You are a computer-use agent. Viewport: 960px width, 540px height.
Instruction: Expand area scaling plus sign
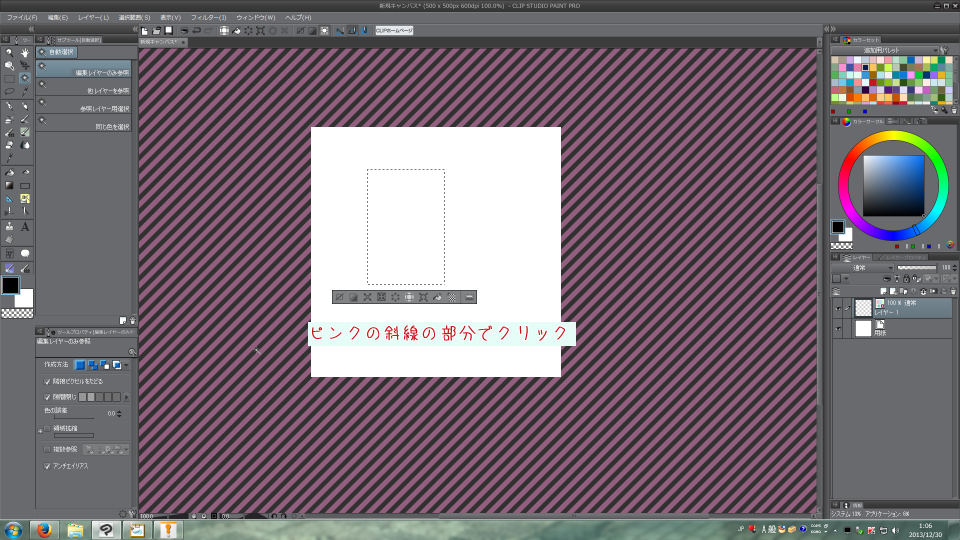coord(40,430)
